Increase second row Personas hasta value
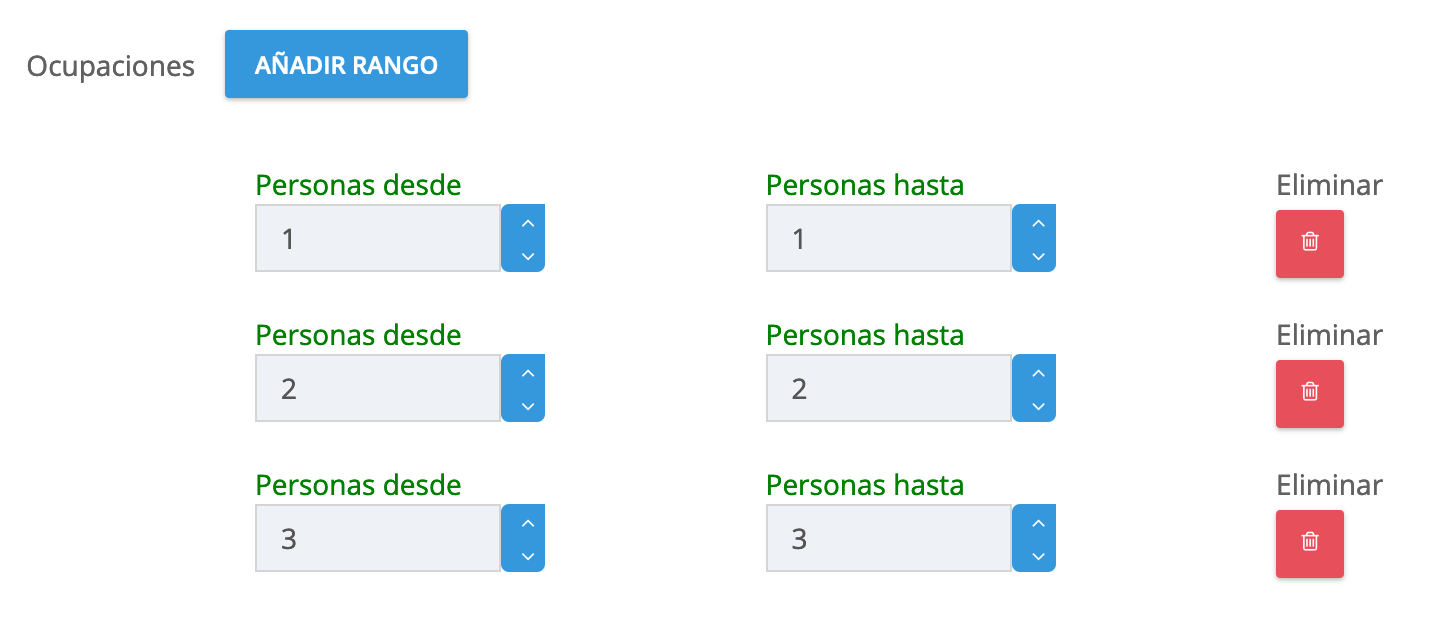 click(x=1038, y=373)
